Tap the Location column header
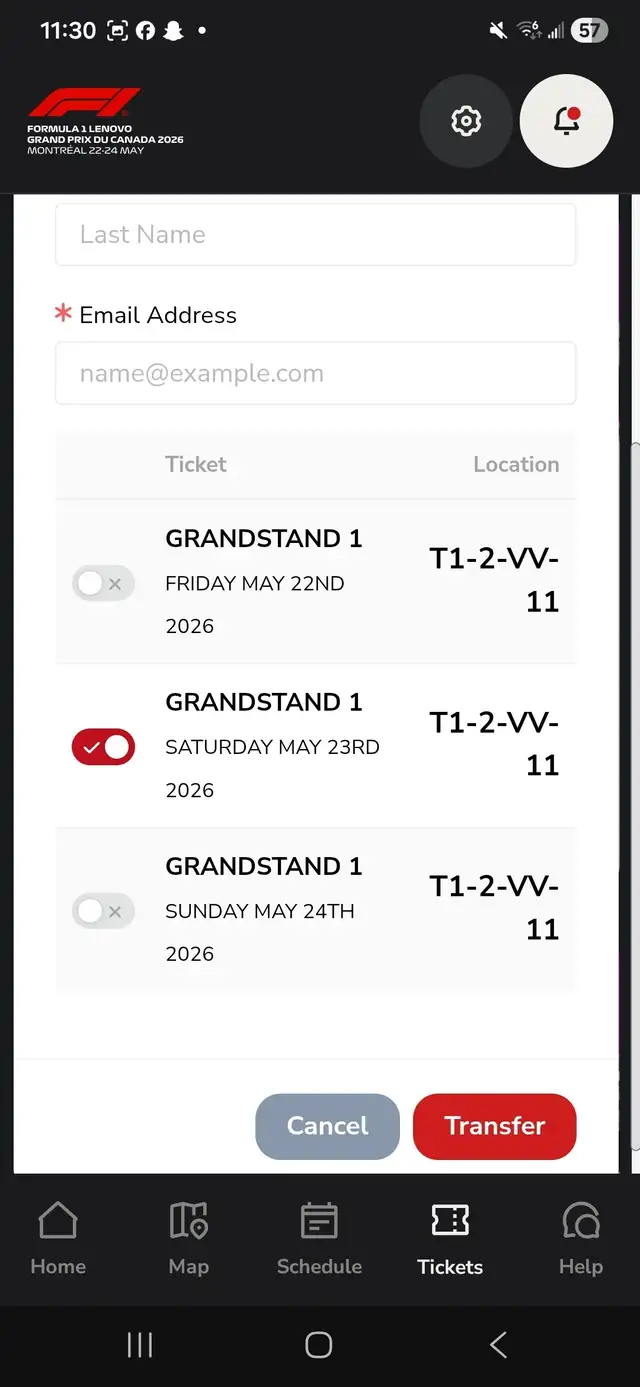The width and height of the screenshot is (640, 1387). pos(516,464)
